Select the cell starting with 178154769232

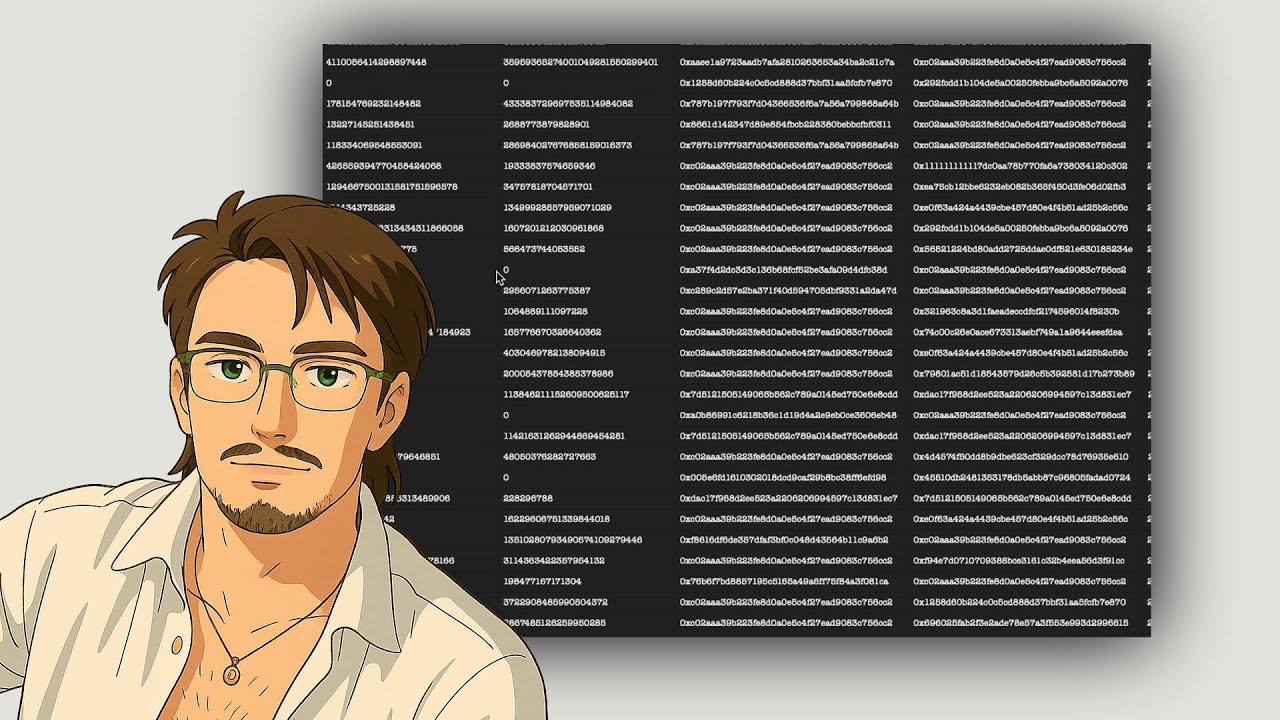click(373, 104)
